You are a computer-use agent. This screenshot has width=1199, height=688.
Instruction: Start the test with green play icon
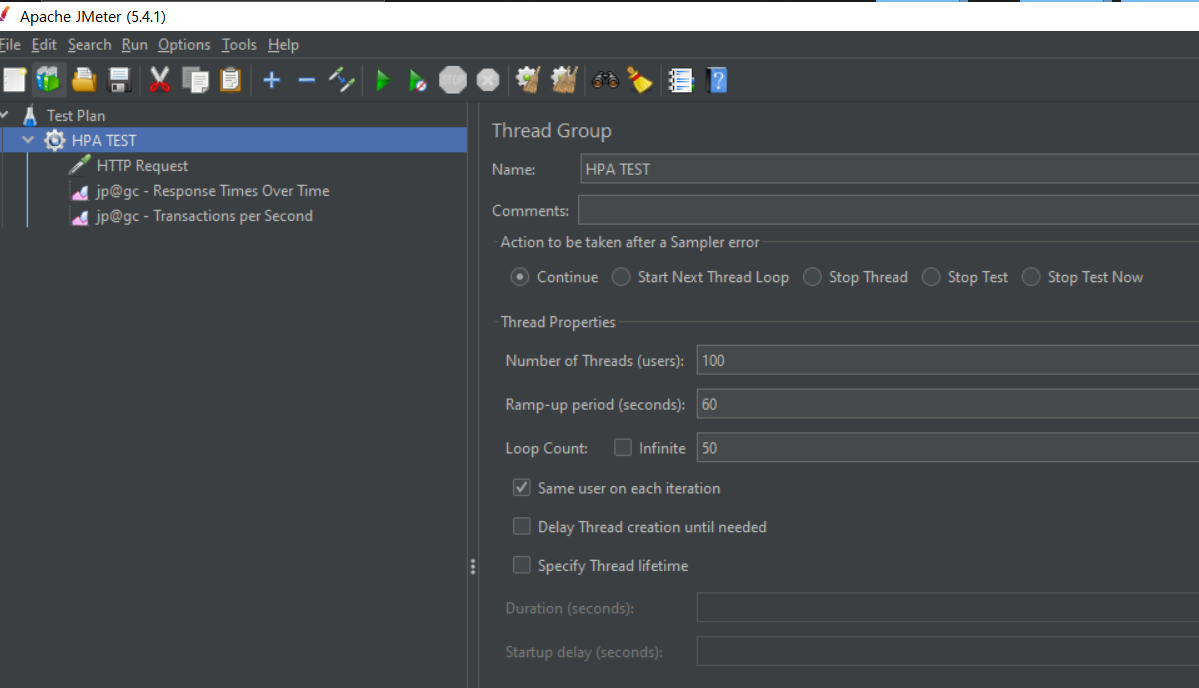[383, 80]
